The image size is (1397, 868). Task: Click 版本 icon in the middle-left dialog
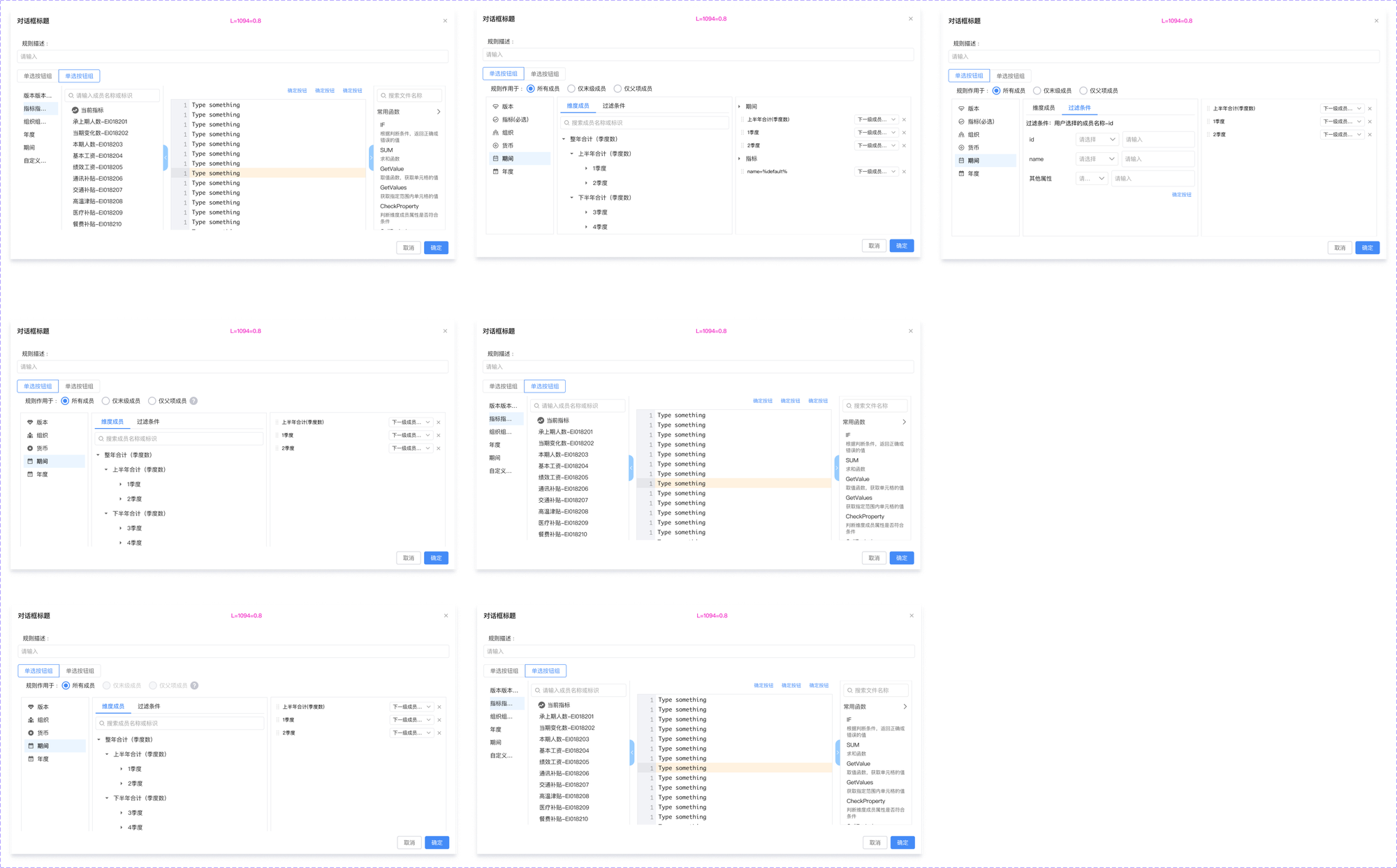[x=30, y=422]
